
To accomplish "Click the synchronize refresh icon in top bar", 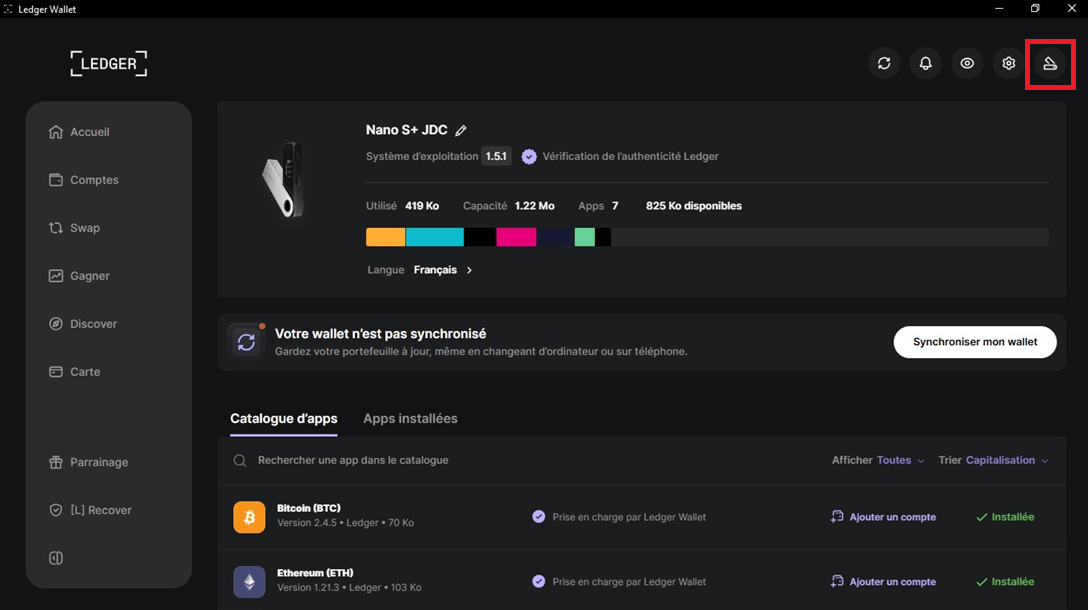I will (884, 64).
